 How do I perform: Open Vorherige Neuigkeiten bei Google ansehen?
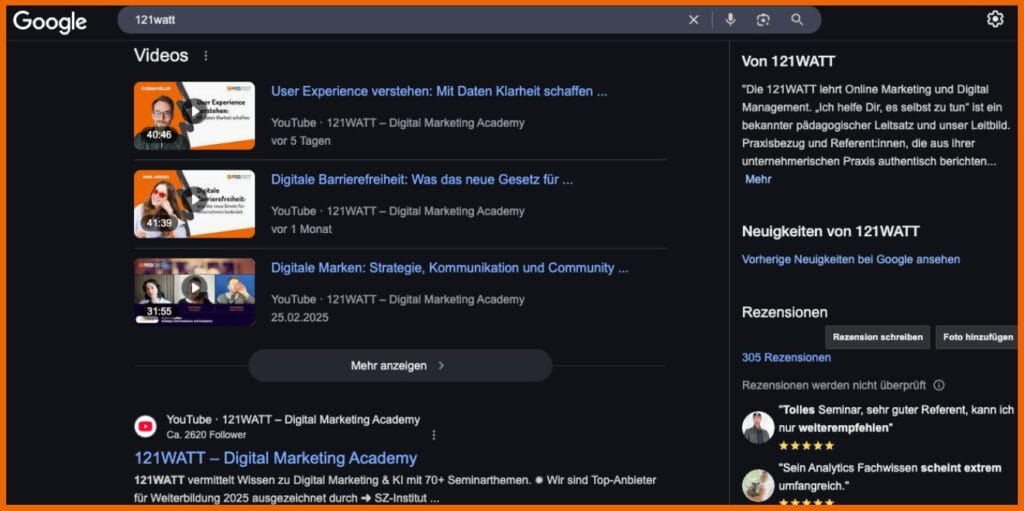(850, 259)
